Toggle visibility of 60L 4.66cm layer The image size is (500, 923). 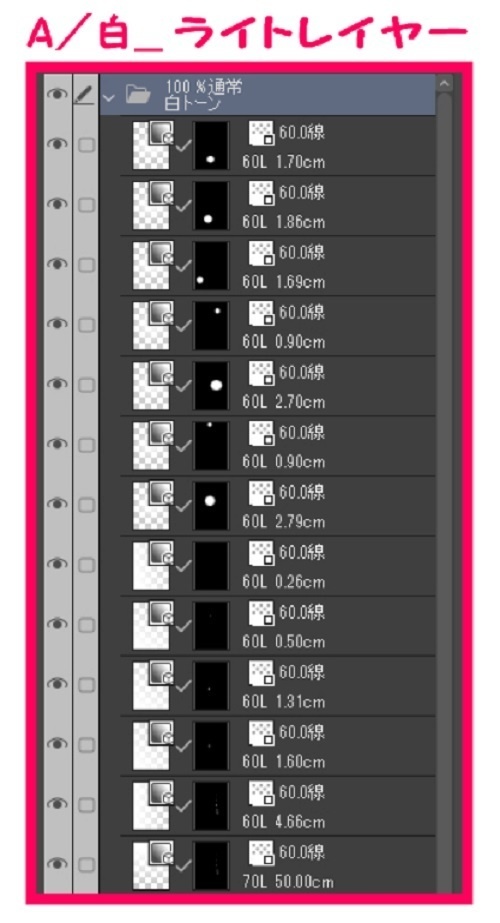[57, 804]
